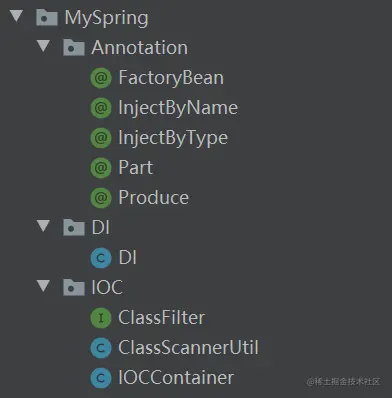Collapse the Annotation package arrow
This screenshot has height=398, width=392.
pyautogui.click(x=43, y=46)
